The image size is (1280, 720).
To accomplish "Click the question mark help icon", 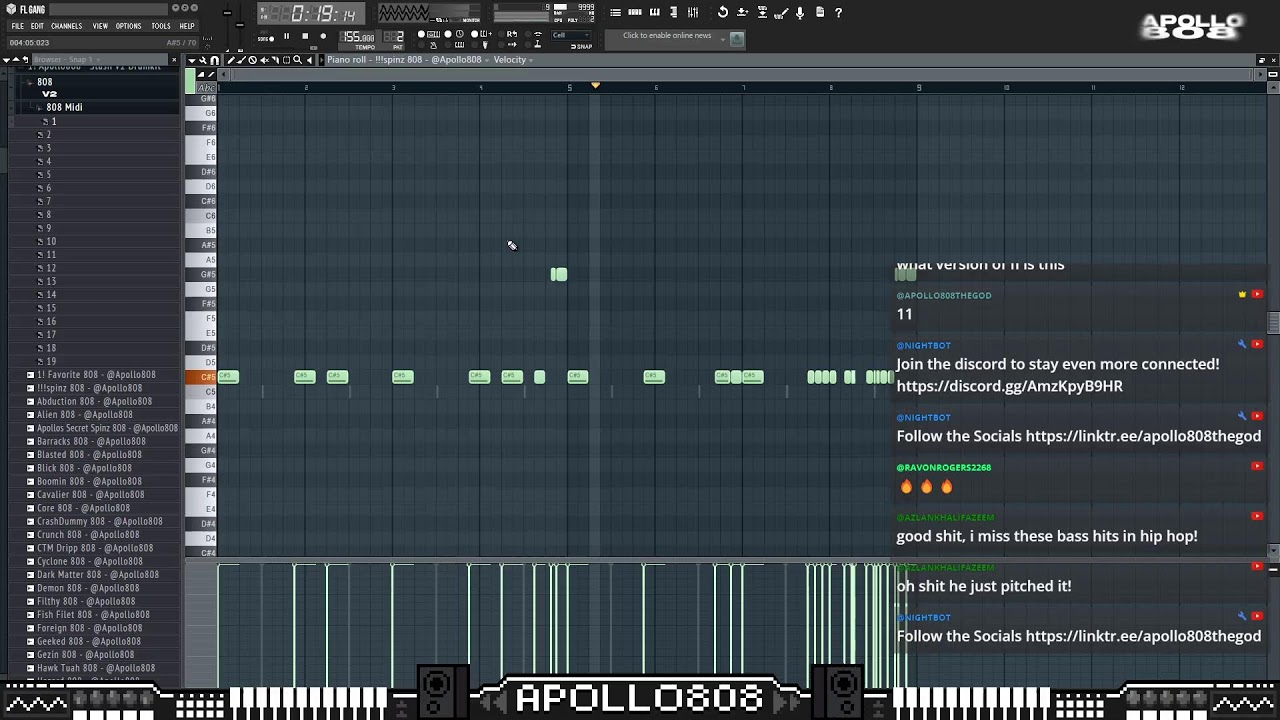I will click(838, 12).
